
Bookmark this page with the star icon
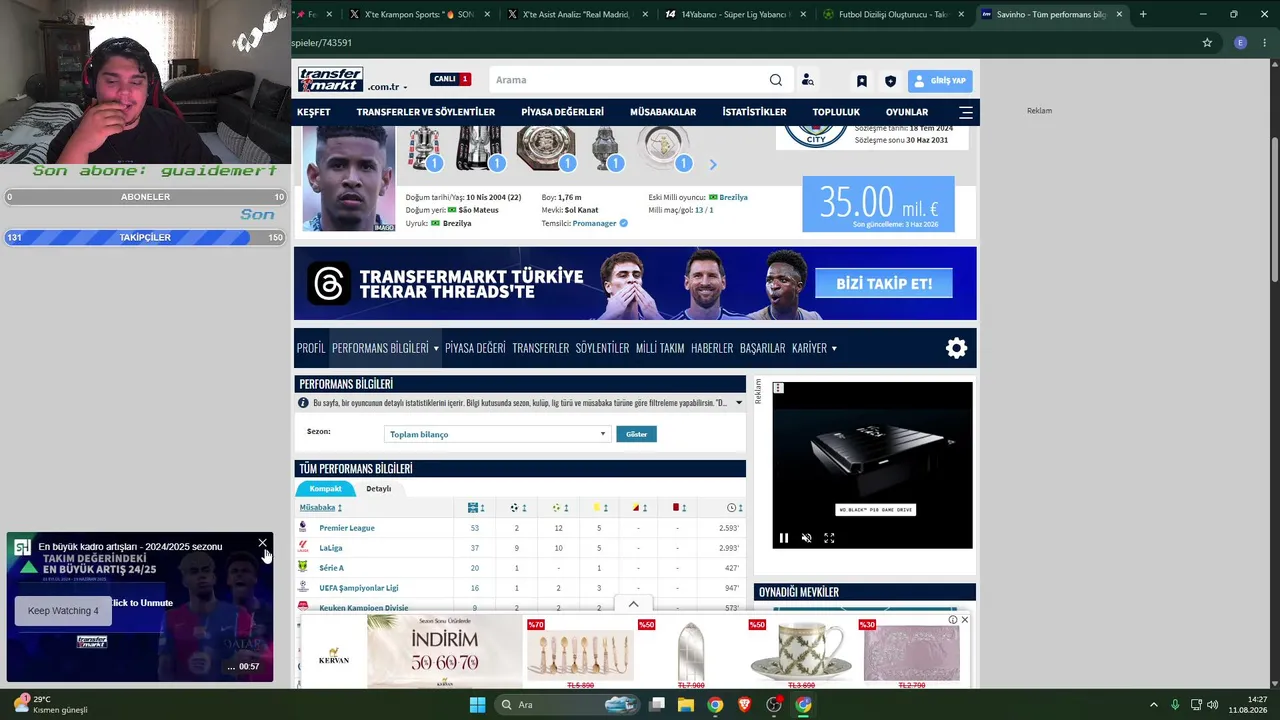1207,43
